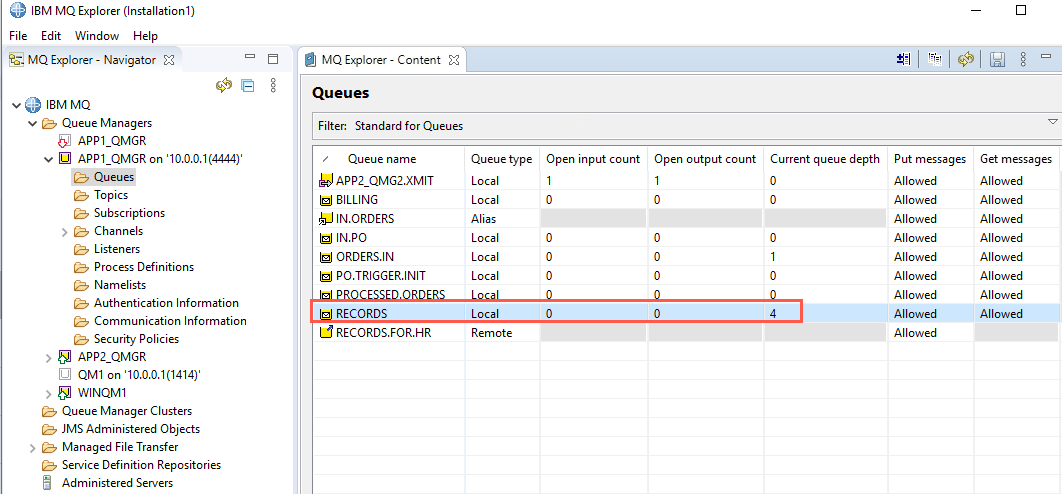Click the Administered Servers icon
The height and width of the screenshot is (494, 1062).
tap(47, 482)
